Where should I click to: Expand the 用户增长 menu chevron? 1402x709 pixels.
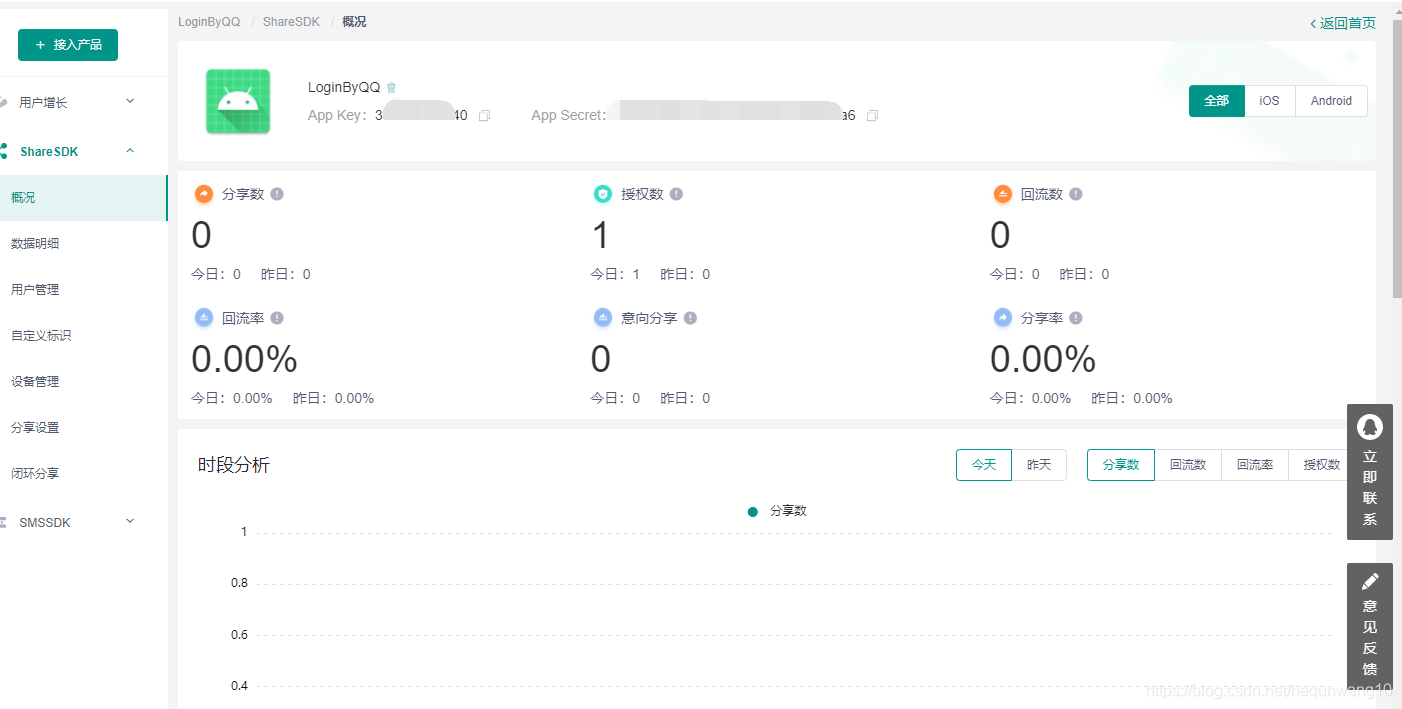(130, 101)
